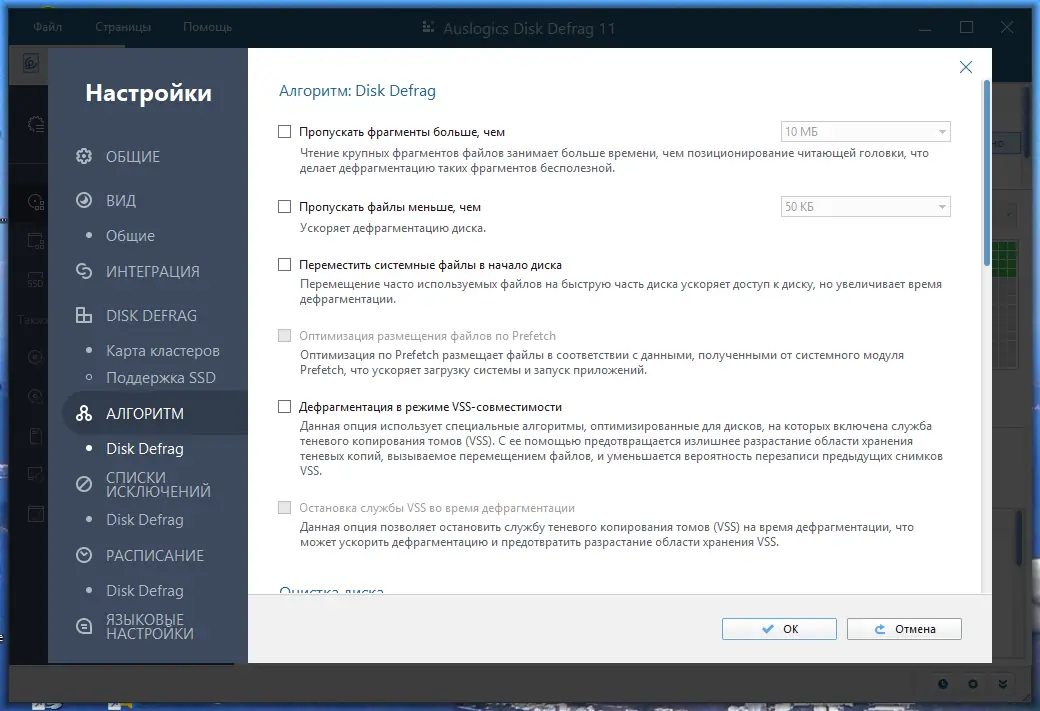Click the gear icon next to ОБЩИЕ
This screenshot has height=711, width=1040.
tap(84, 157)
